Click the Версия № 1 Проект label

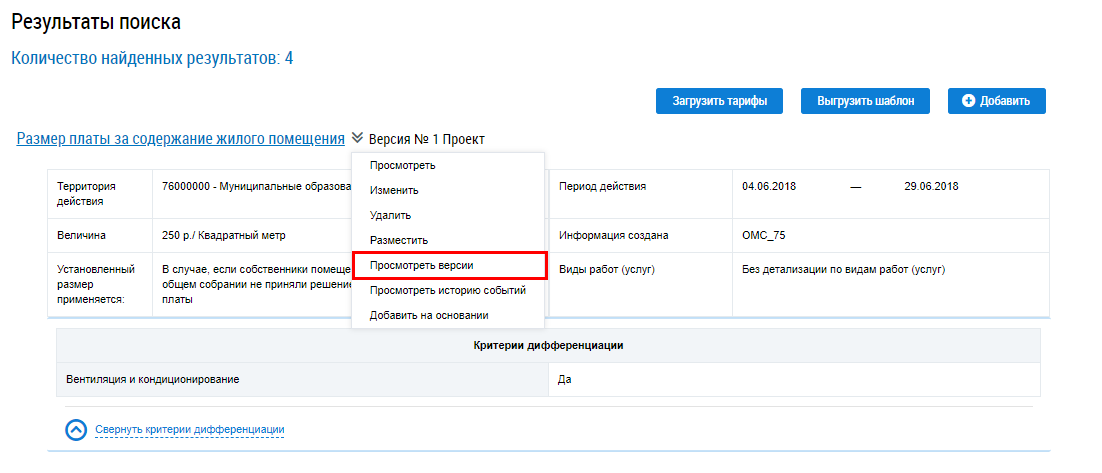coord(426,139)
